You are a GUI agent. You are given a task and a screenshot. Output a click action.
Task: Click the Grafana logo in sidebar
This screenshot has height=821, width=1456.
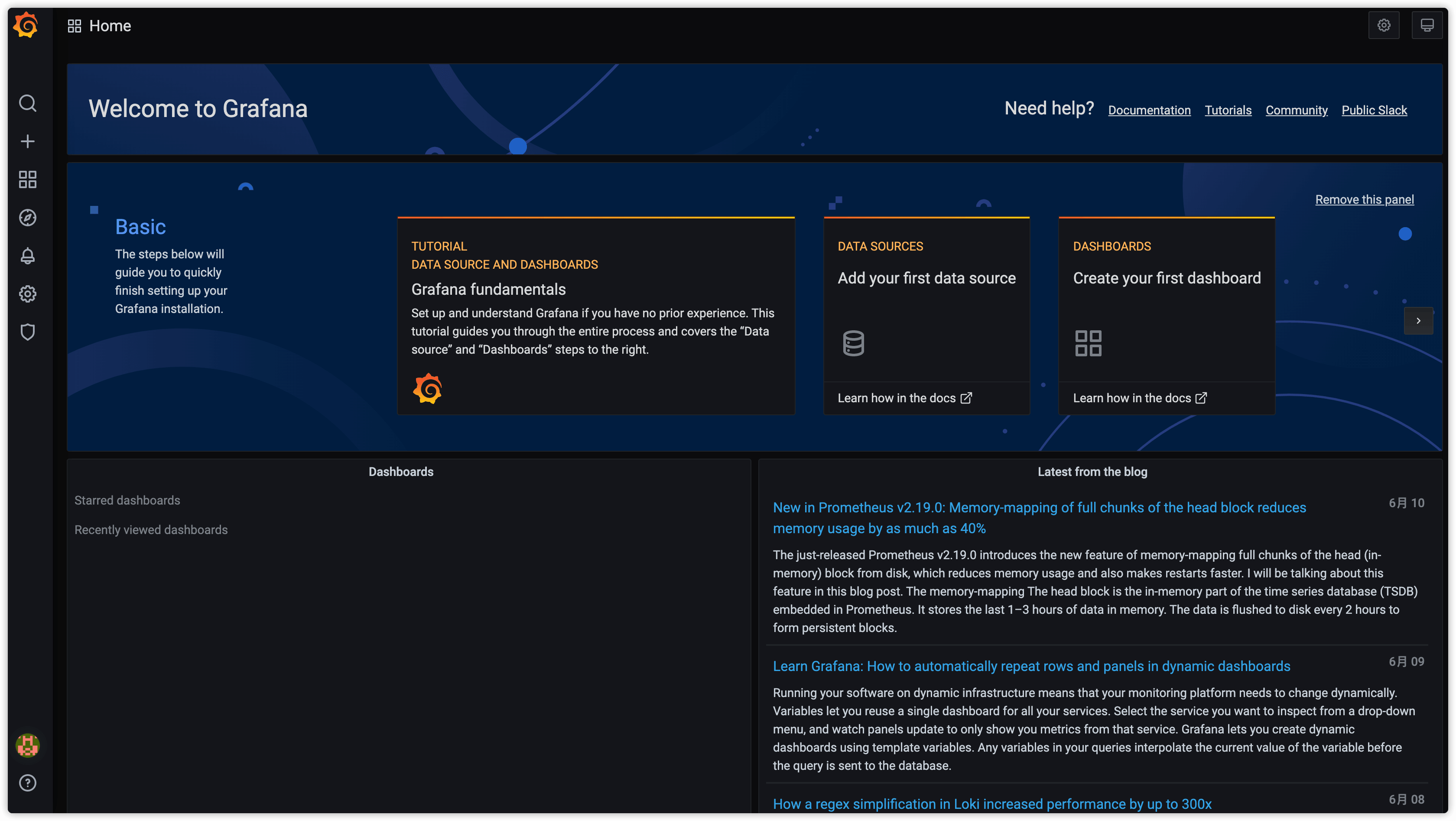tap(26, 25)
